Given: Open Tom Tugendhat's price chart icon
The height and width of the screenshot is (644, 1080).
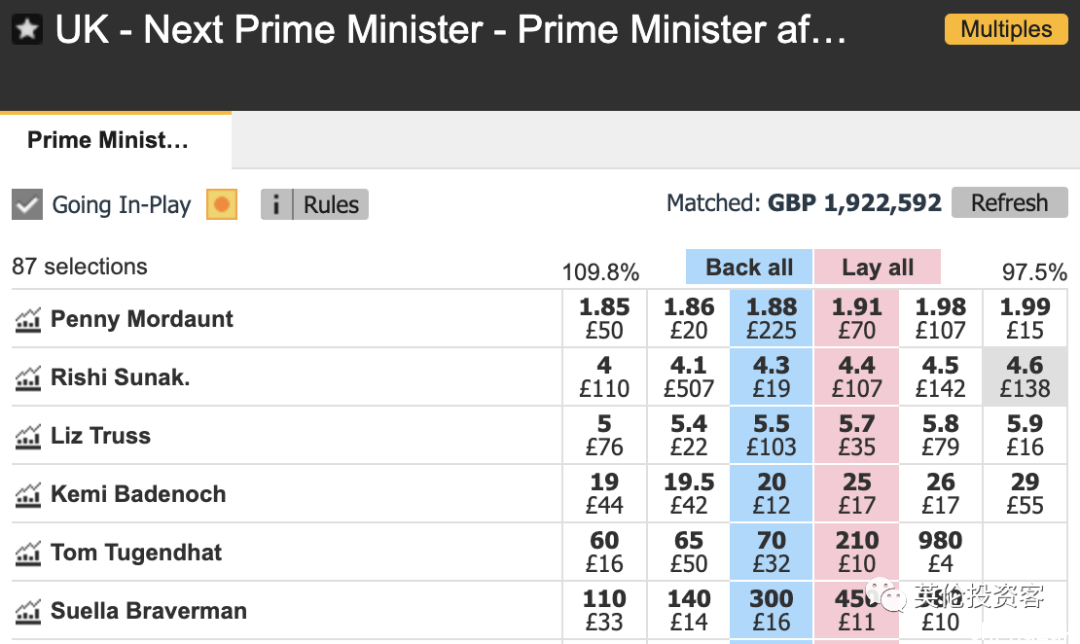Looking at the screenshot, I should coord(28,553).
